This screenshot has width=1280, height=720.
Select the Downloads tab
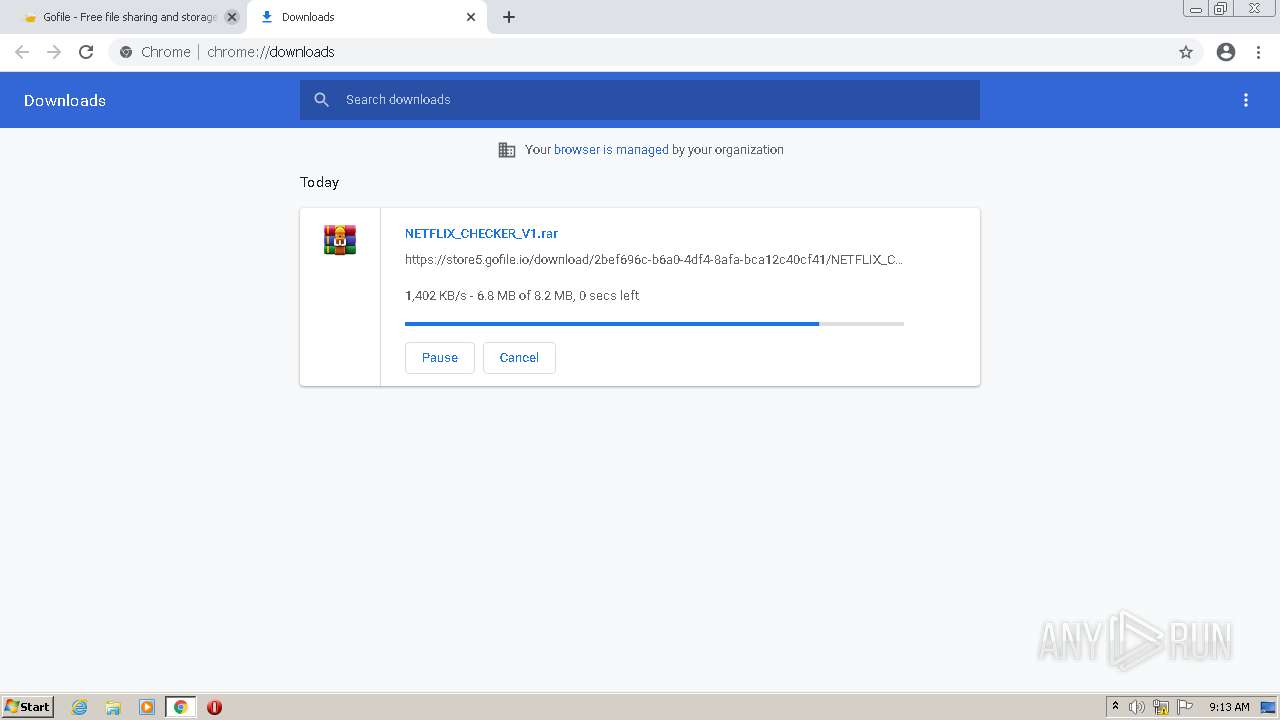(367, 17)
